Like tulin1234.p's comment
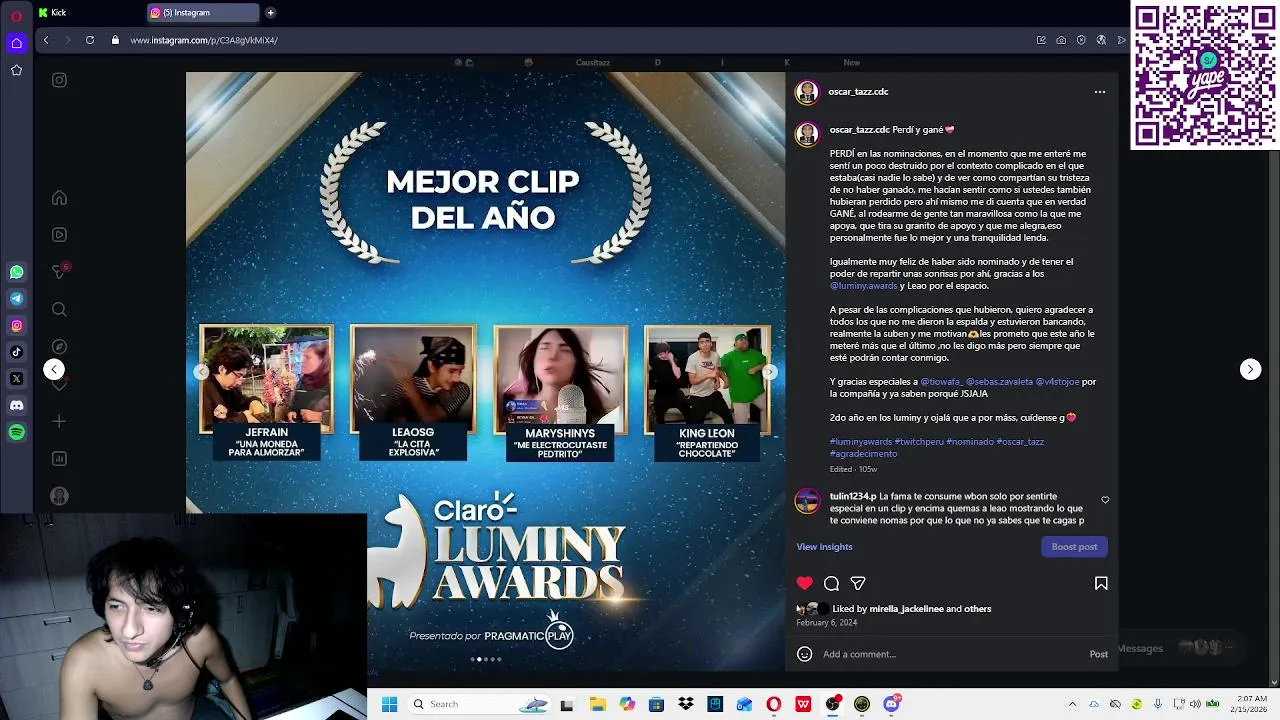The height and width of the screenshot is (720, 1280). (1105, 500)
